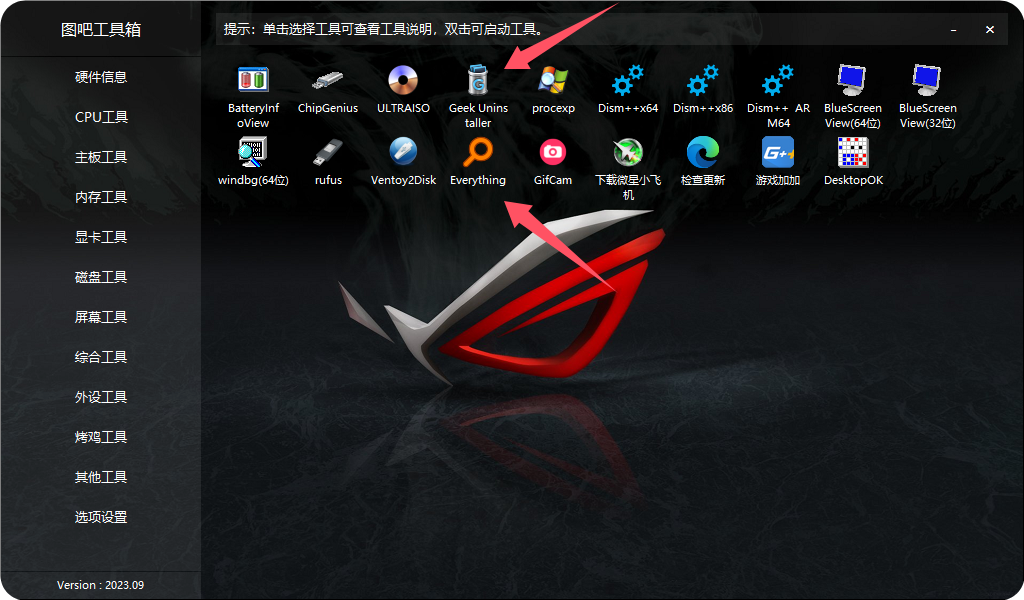Image resolution: width=1024 pixels, height=600 pixels.
Task: Click the 检查更新 Edge icon
Action: point(703,152)
